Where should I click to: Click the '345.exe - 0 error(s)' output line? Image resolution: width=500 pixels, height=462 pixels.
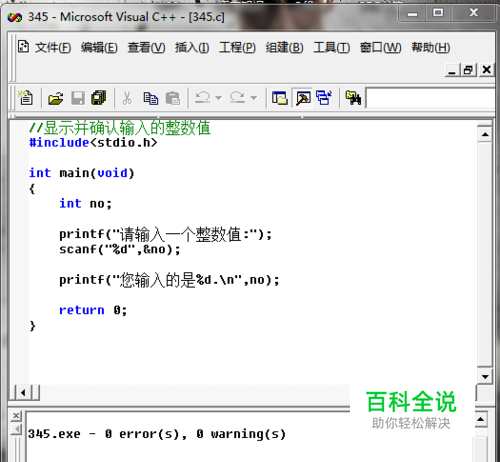tap(157, 434)
